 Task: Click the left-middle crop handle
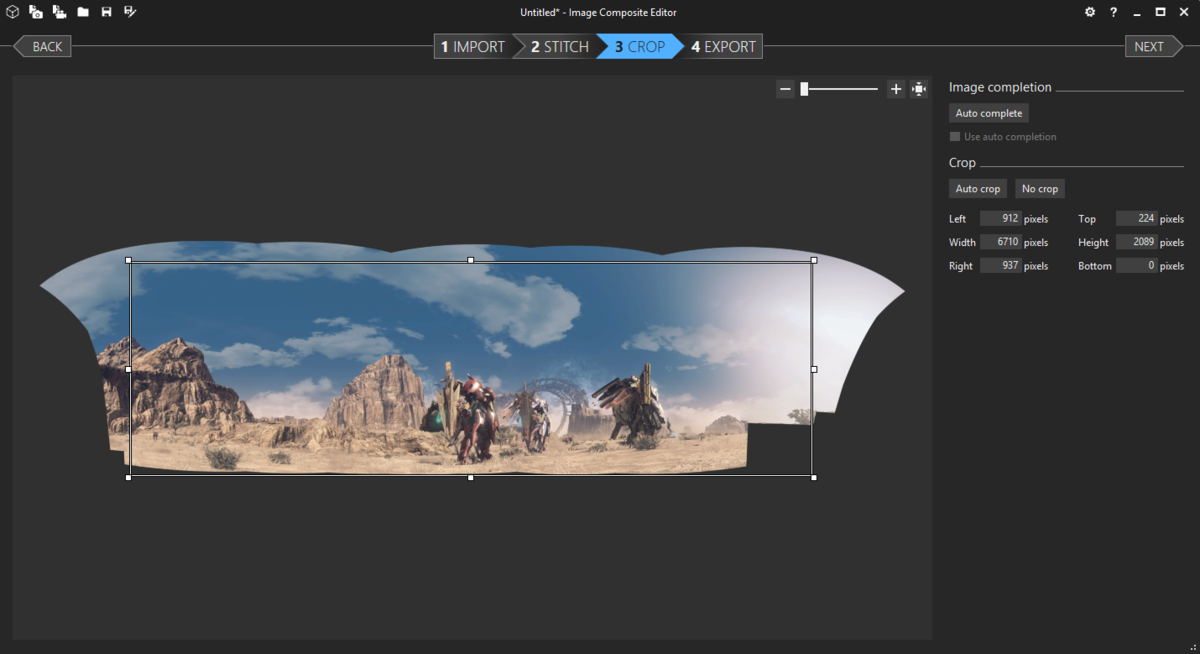(129, 369)
